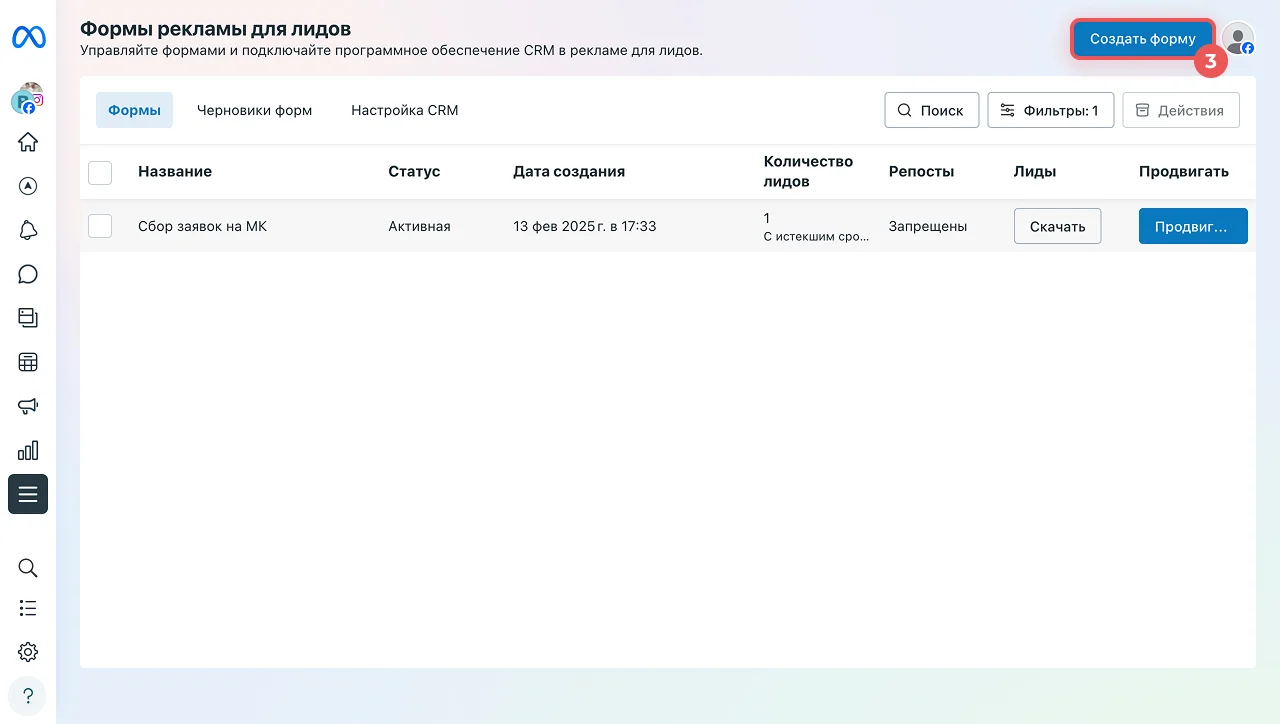Open Insights bar chart icon

pos(28,450)
